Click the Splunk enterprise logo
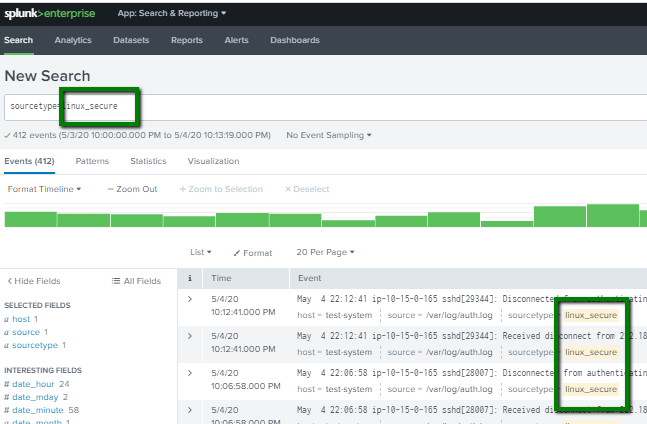Screen dimensions: 647x424 tap(50, 14)
